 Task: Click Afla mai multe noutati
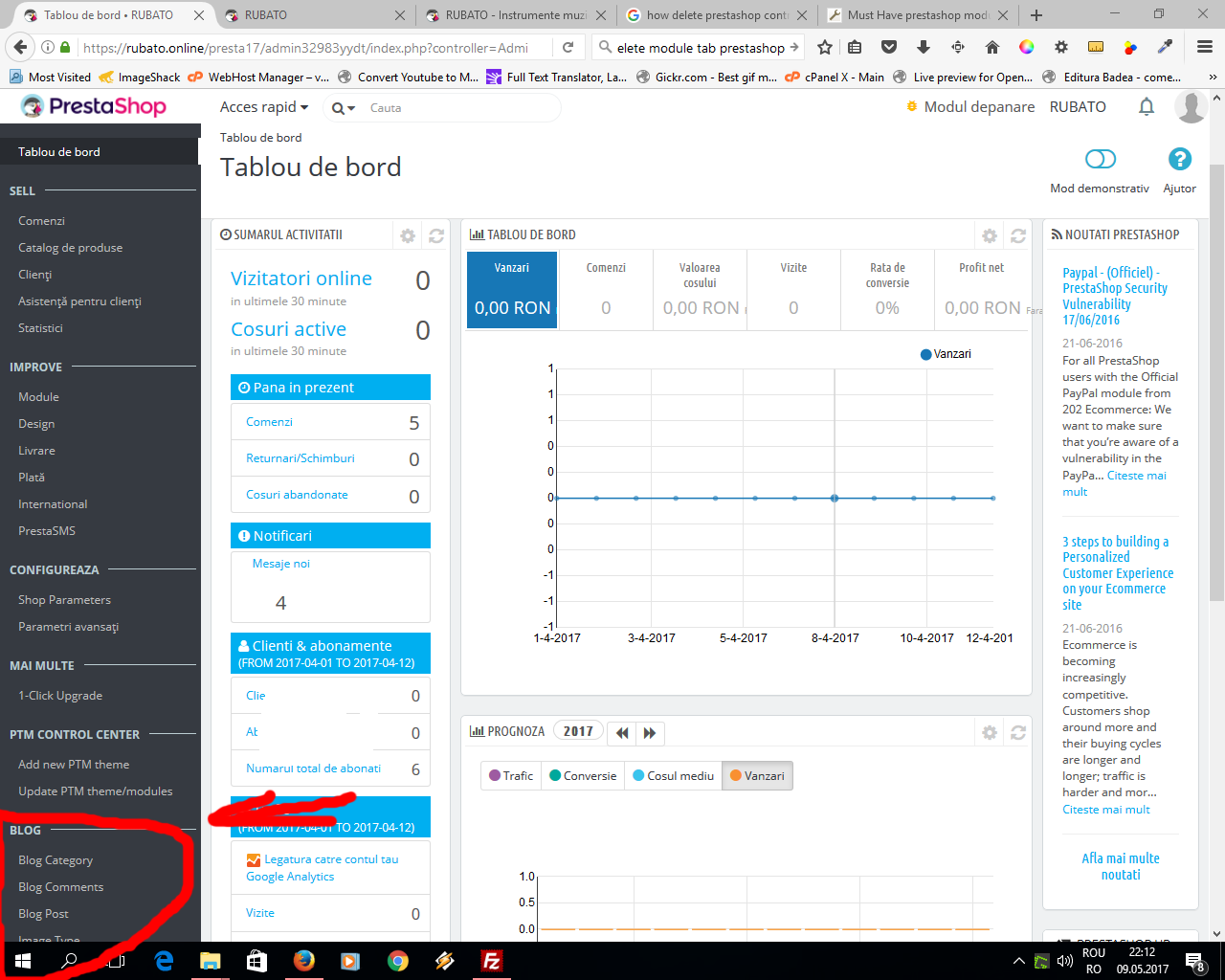(x=1121, y=866)
